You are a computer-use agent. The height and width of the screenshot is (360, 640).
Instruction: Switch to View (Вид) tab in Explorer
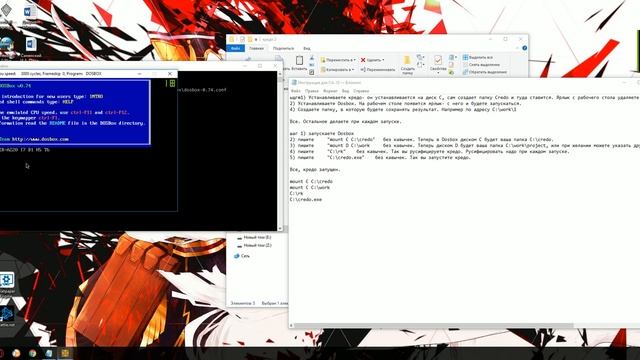tap(307, 48)
